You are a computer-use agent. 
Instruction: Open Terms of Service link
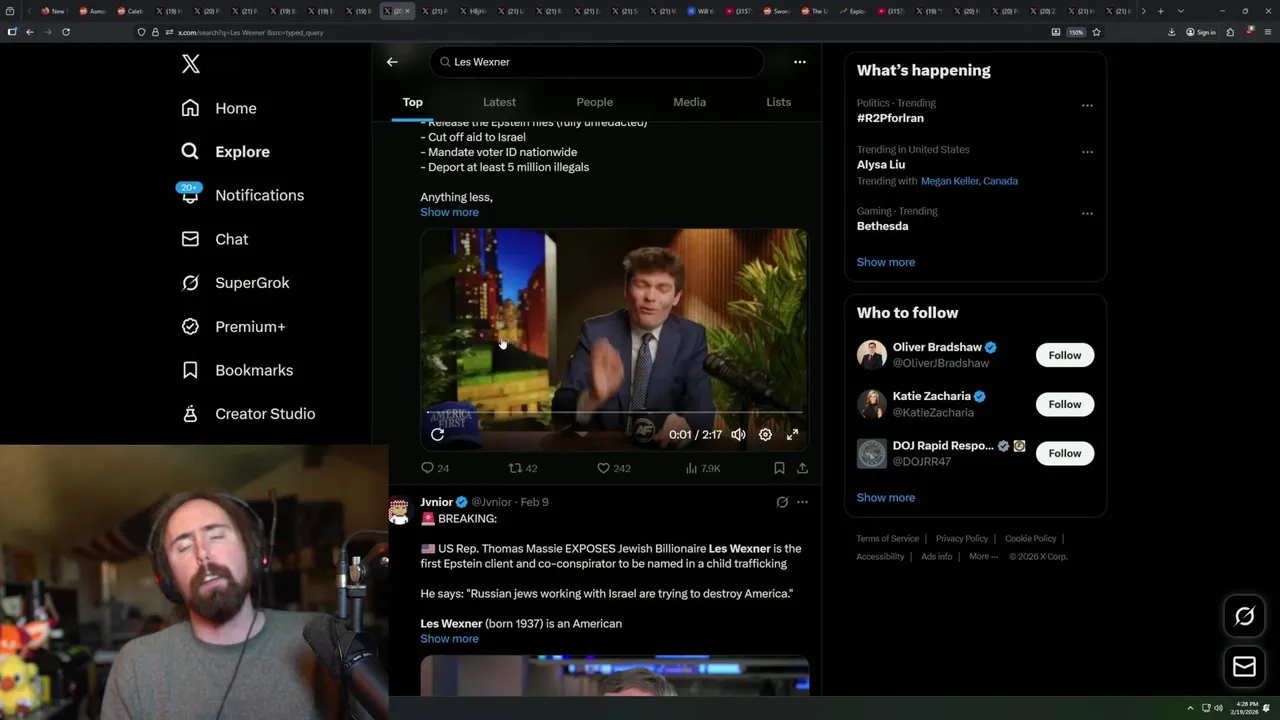(887, 539)
